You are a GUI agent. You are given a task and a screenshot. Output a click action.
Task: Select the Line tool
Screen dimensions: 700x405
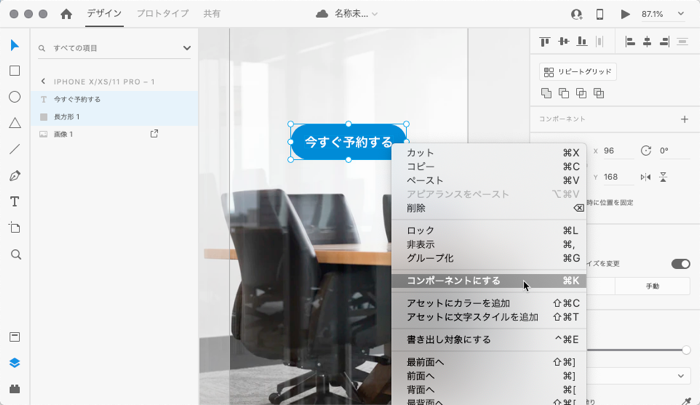coord(15,149)
